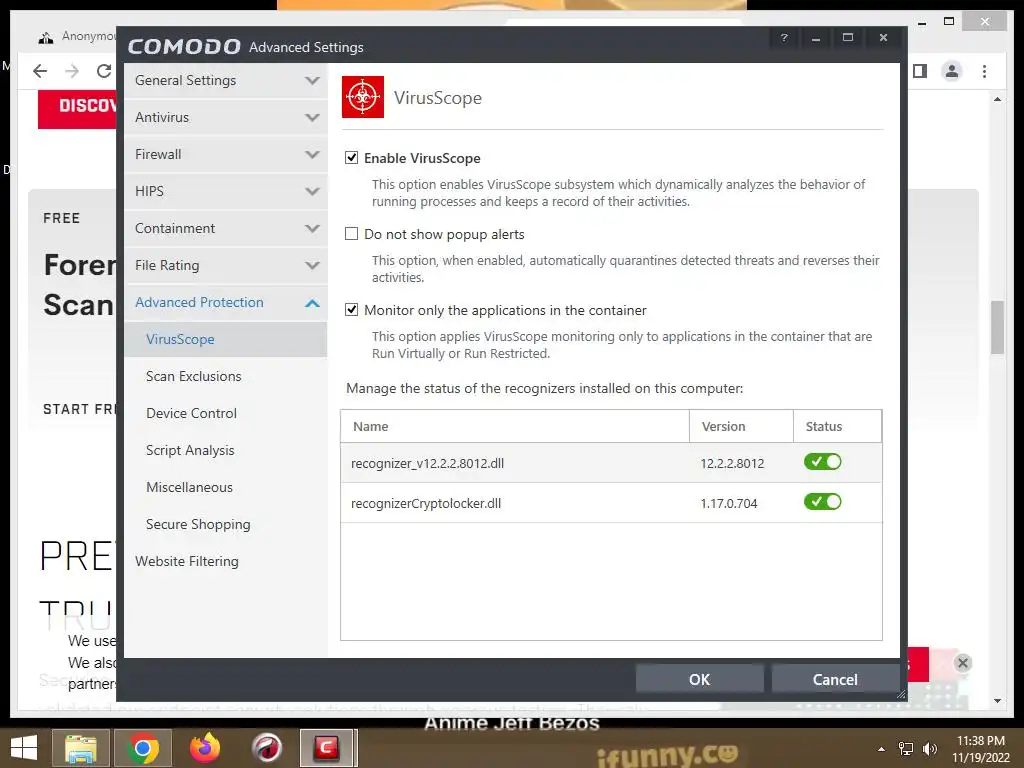Select VirusScope in the sidebar
Image resolution: width=1024 pixels, height=768 pixels.
click(225, 340)
